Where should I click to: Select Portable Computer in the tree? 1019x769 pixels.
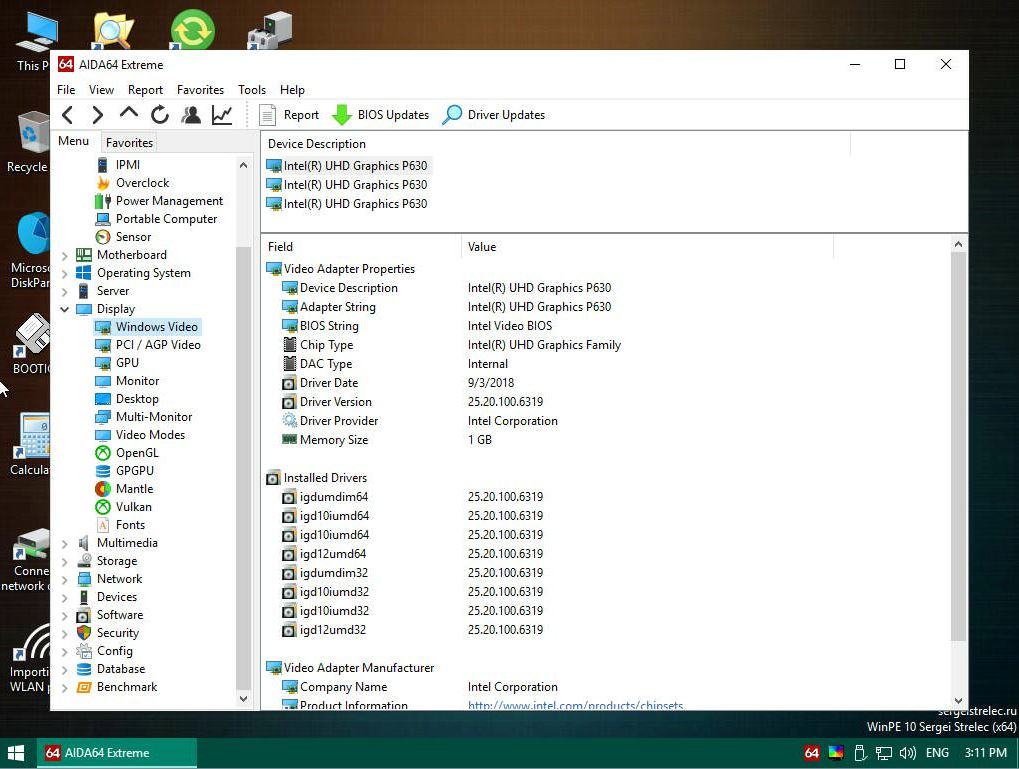166,219
